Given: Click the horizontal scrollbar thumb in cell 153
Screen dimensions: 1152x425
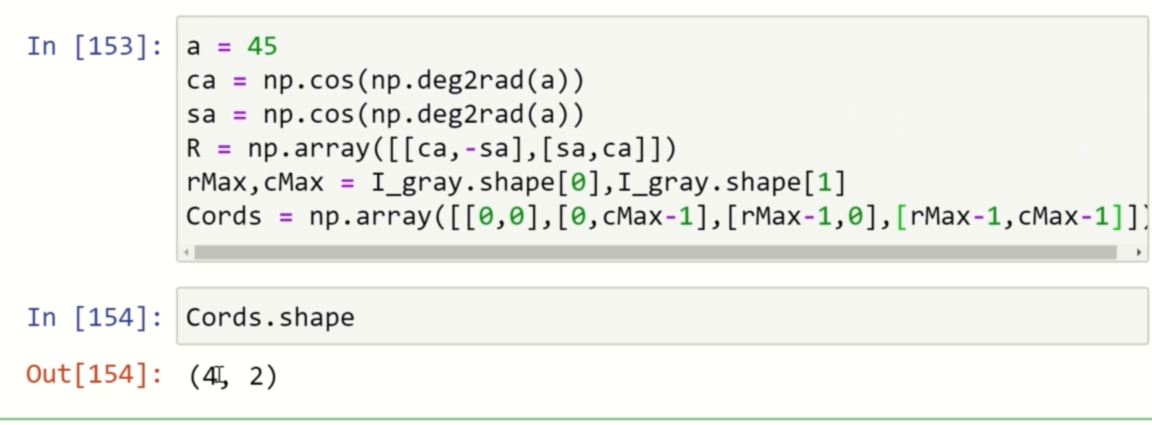Looking at the screenshot, I should (x=655, y=253).
